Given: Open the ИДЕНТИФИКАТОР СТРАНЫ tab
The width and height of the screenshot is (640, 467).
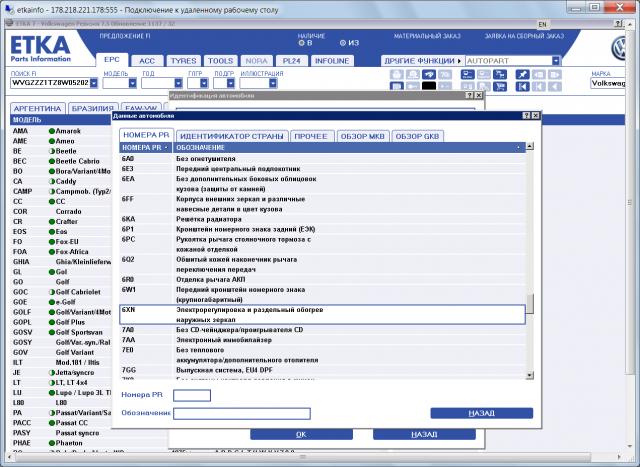Looking at the screenshot, I should pyautogui.click(x=232, y=136).
